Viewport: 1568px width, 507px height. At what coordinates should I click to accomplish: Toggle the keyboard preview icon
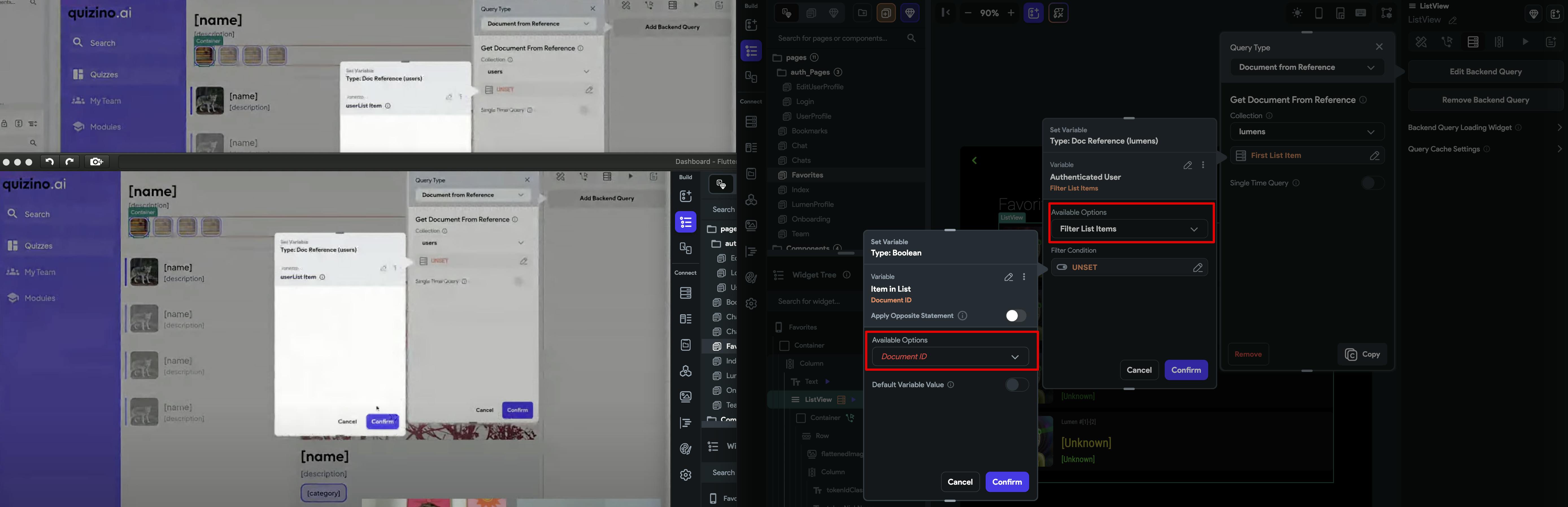tap(1361, 13)
